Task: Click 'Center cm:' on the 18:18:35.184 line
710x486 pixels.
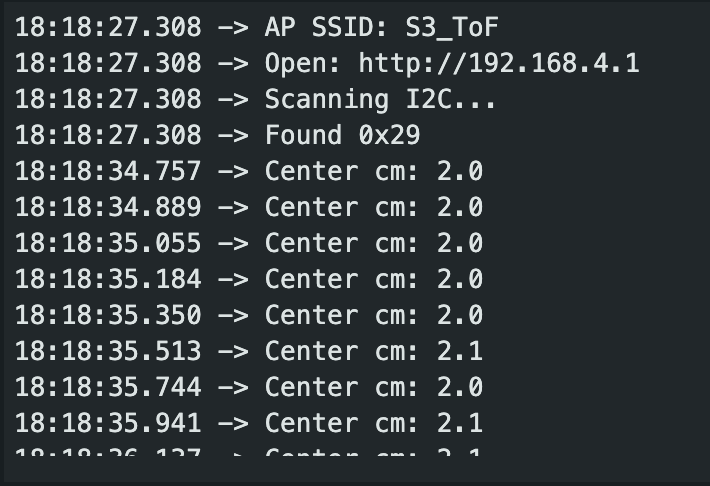Action: [342, 279]
